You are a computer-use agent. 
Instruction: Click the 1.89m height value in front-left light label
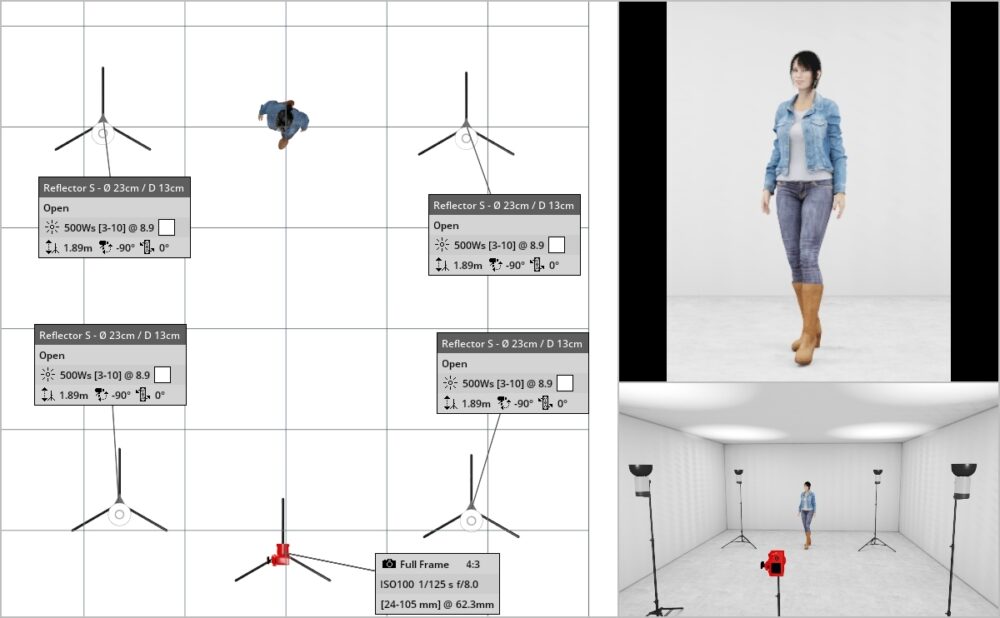pos(75,396)
